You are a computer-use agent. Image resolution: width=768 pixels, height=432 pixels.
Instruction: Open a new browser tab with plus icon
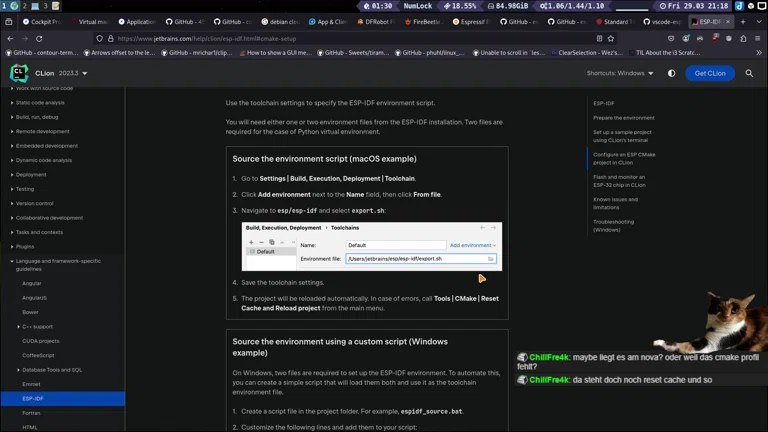coord(742,21)
